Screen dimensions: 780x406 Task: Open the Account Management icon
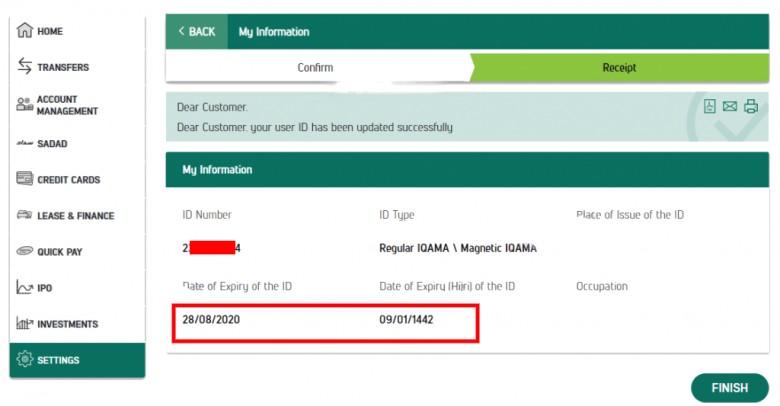pyautogui.click(x=24, y=104)
